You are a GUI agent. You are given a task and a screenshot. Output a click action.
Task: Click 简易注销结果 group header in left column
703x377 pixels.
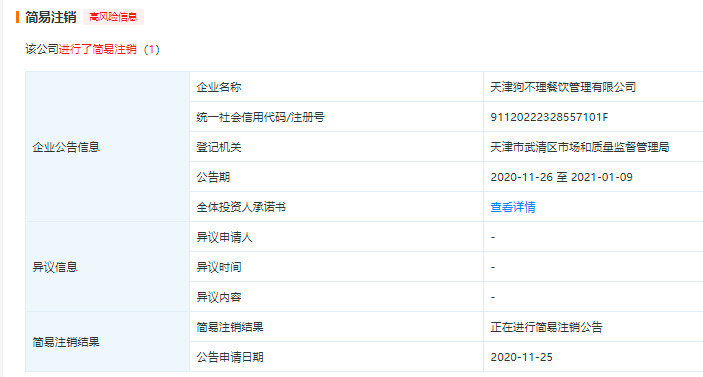108,342
